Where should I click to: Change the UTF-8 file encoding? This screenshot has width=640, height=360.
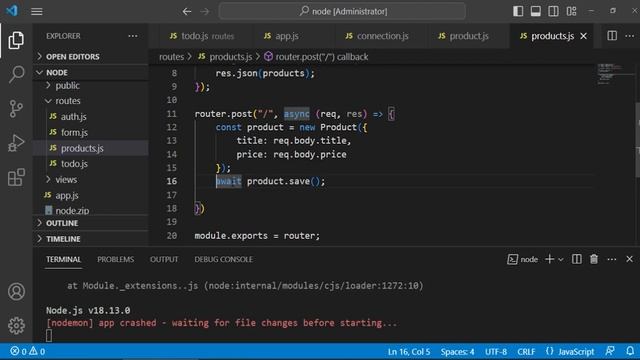pyautogui.click(x=496, y=351)
